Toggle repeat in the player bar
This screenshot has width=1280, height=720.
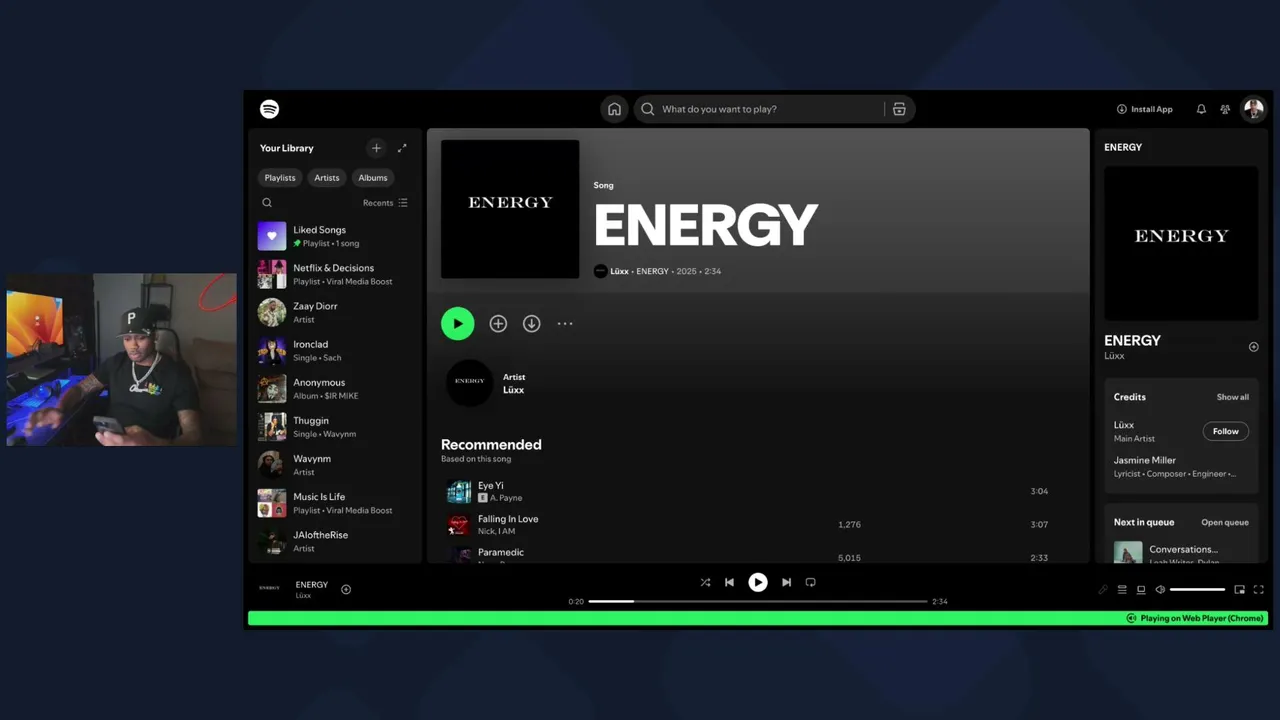(811, 582)
